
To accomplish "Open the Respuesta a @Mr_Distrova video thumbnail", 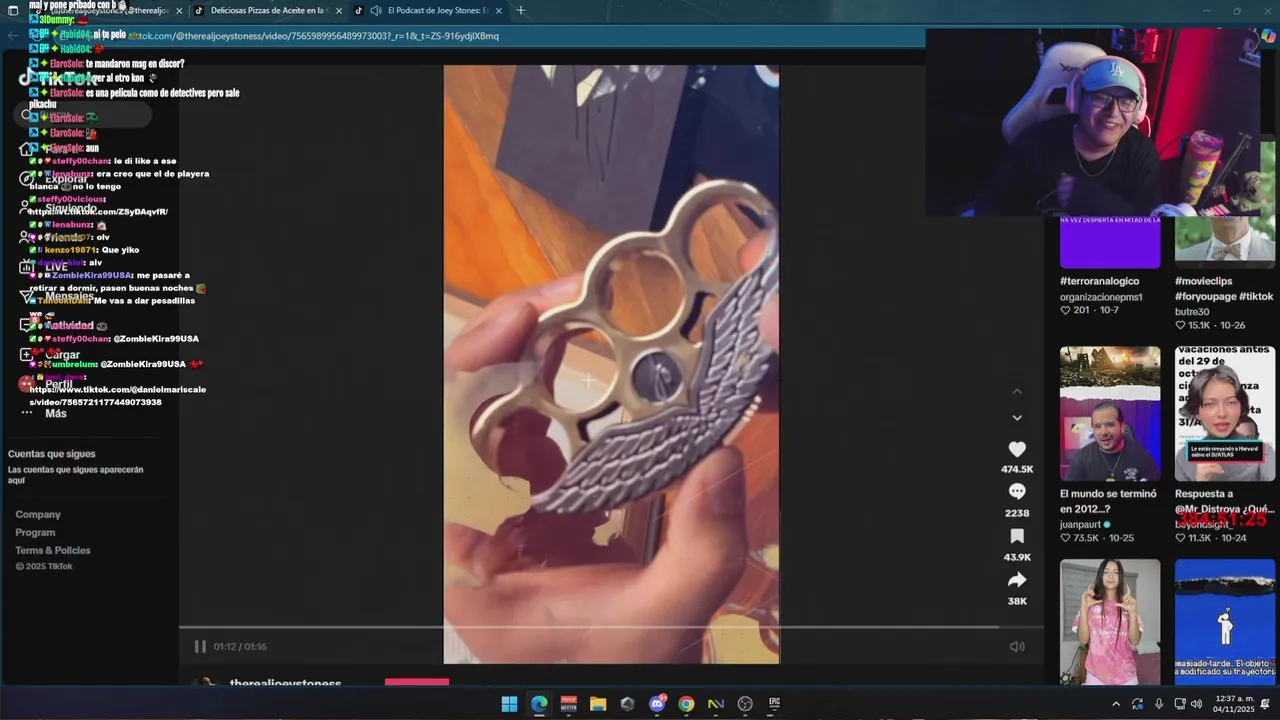I will tap(1225, 414).
